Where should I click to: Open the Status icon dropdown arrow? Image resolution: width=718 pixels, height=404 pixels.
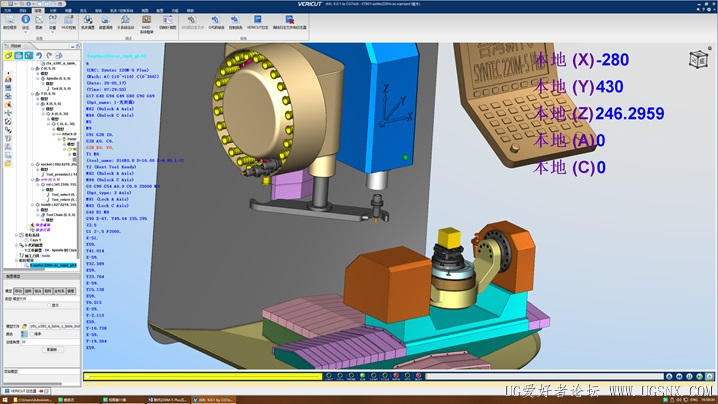click(26, 32)
